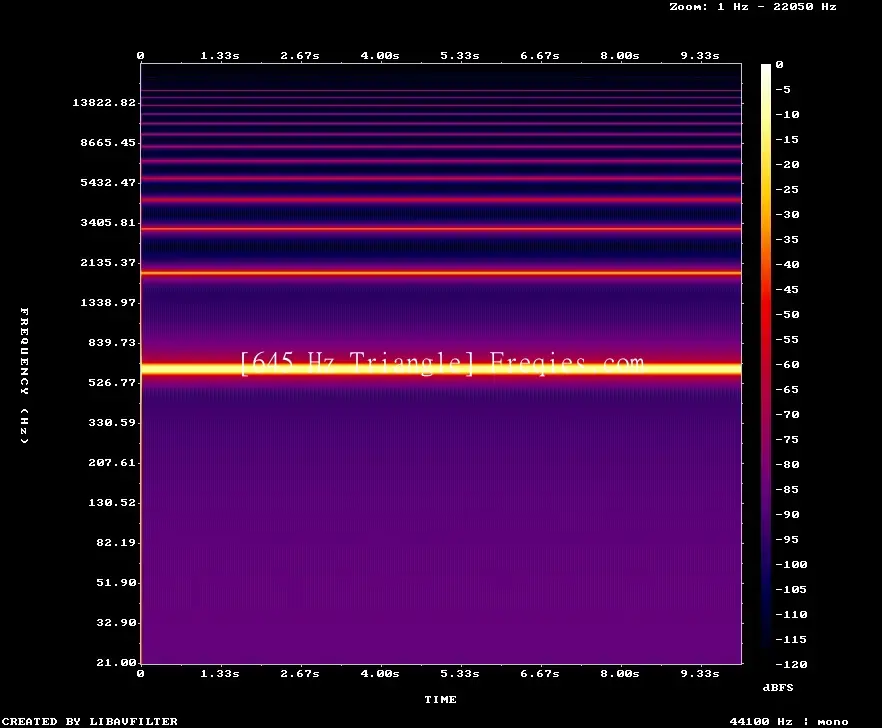Click the 82.19 frequency tick label
The height and width of the screenshot is (728, 882).
click(116, 542)
